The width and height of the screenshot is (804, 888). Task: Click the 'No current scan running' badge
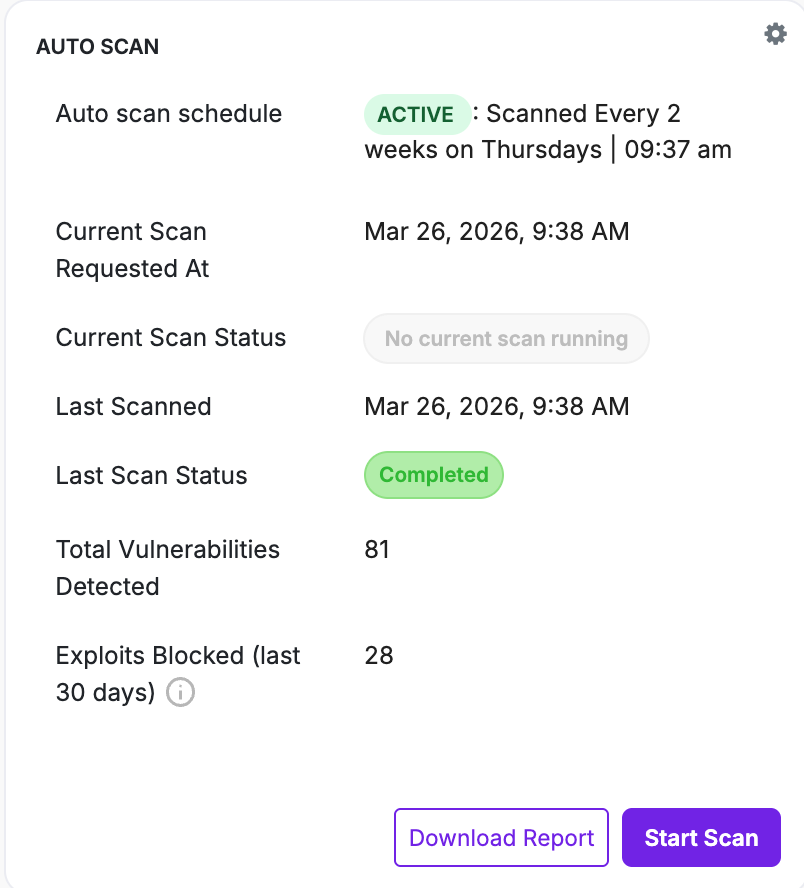point(506,339)
